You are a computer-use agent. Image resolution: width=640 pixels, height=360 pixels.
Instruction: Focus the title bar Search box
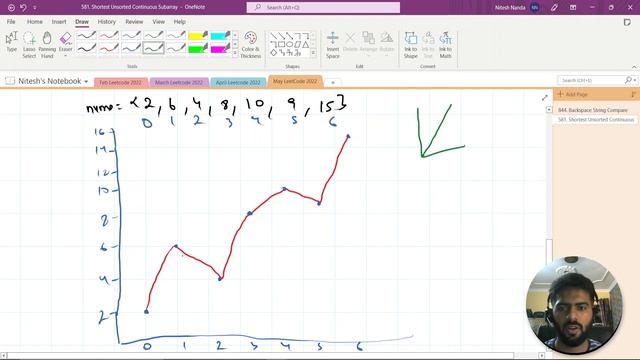[x=323, y=7]
